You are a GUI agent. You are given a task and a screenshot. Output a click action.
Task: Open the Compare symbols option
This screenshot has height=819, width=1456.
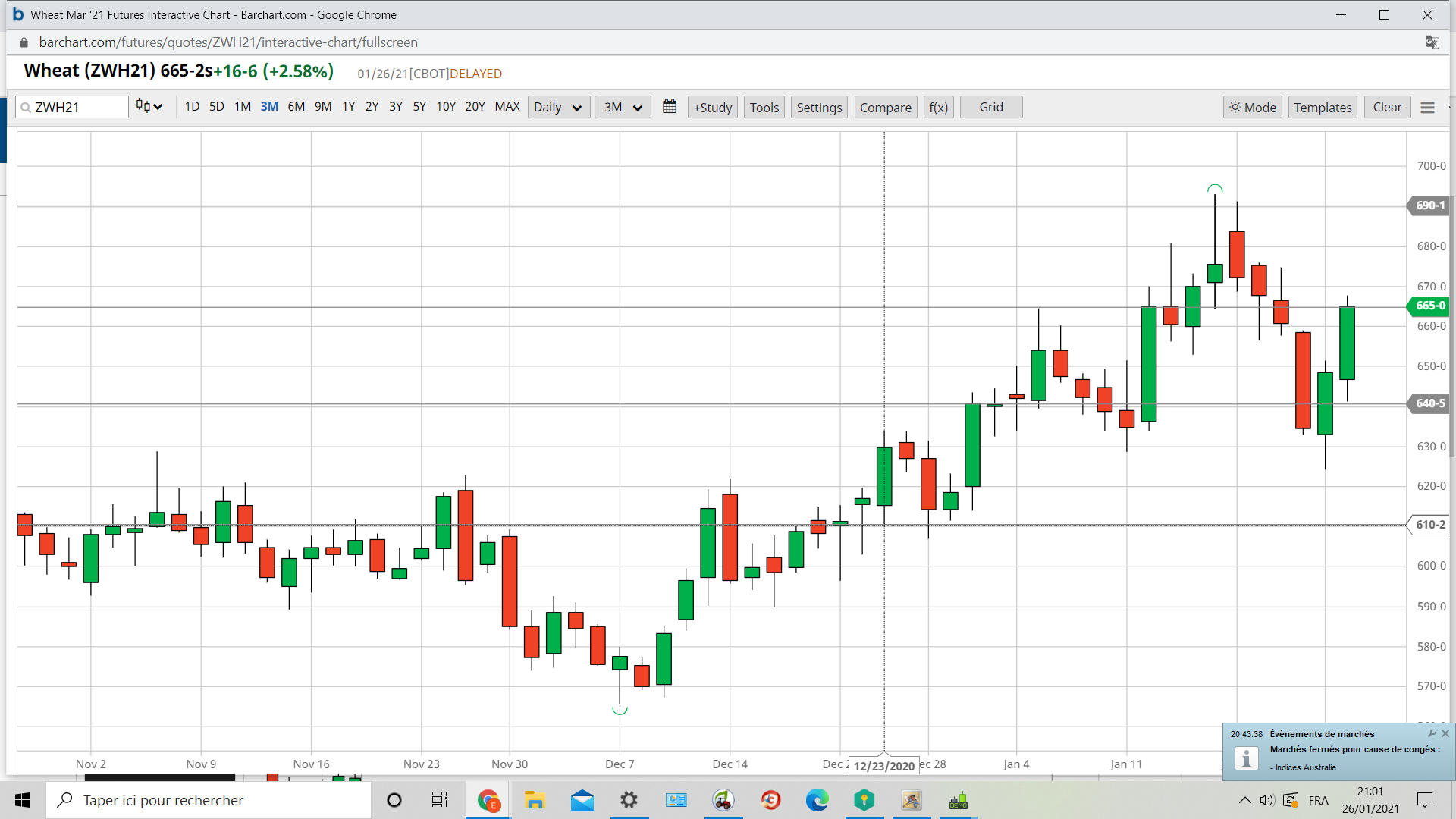pyautogui.click(x=886, y=108)
